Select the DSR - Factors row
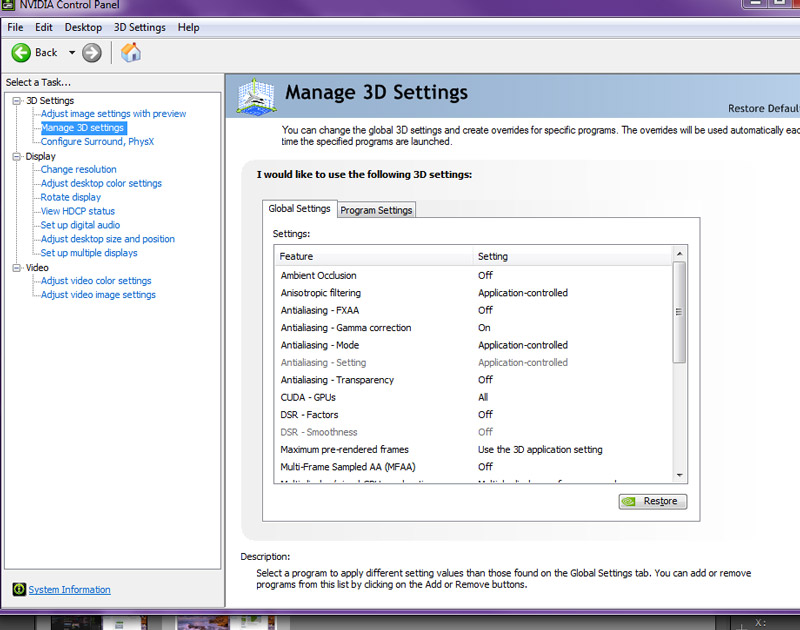The image size is (800, 630). pyautogui.click(x=473, y=415)
